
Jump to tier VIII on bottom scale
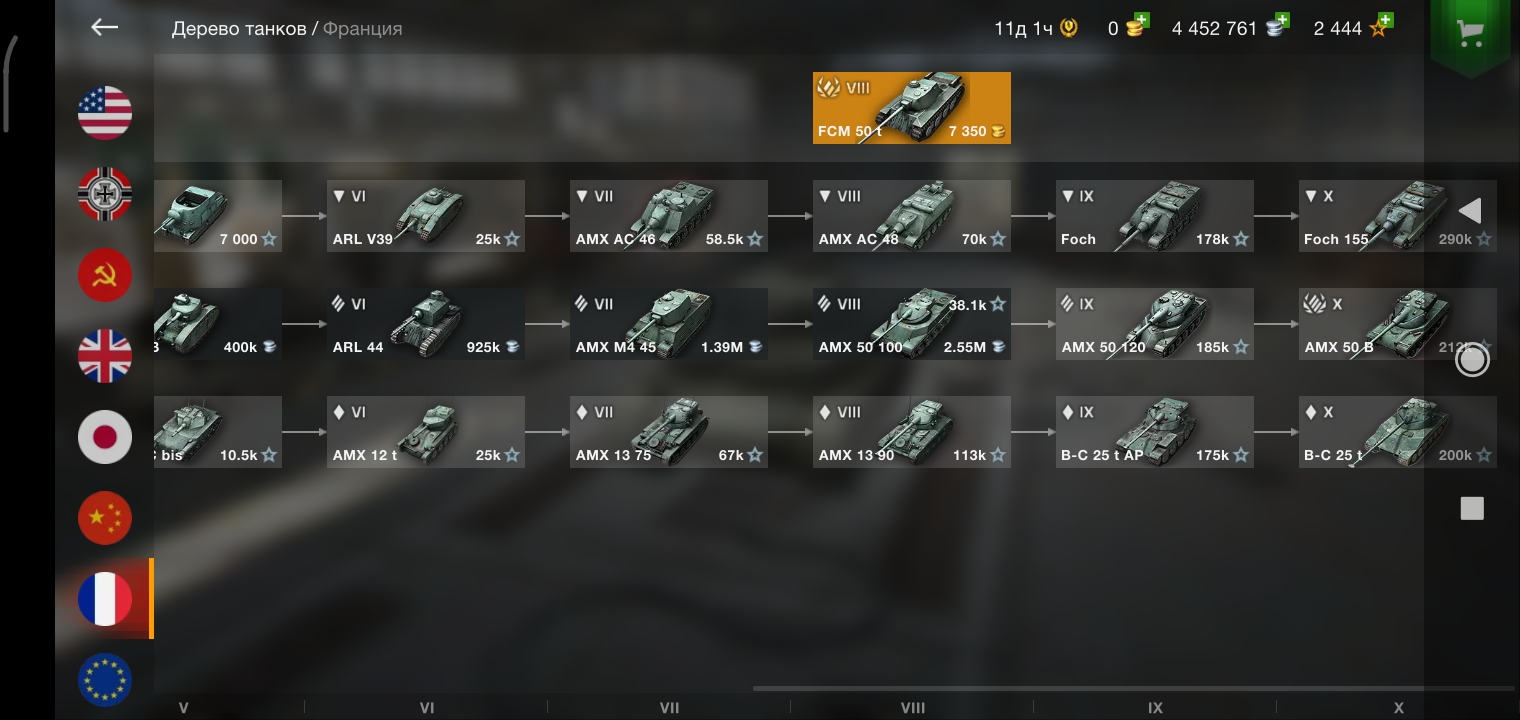tap(912, 707)
